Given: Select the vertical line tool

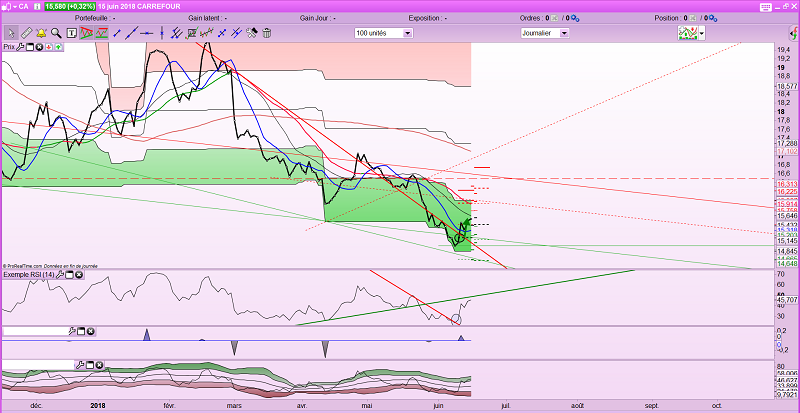Looking at the screenshot, I should (162, 33).
